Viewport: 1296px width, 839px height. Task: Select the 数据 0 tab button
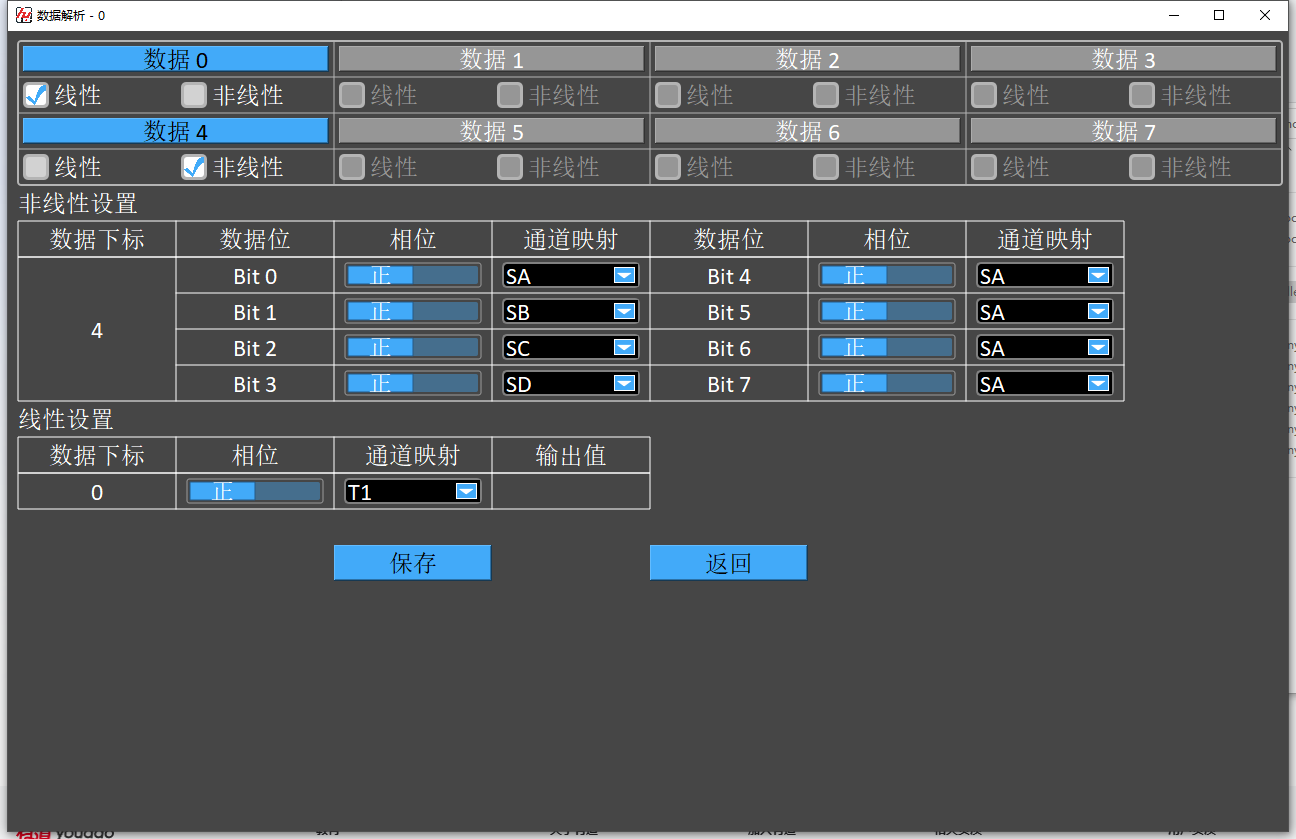[175, 59]
